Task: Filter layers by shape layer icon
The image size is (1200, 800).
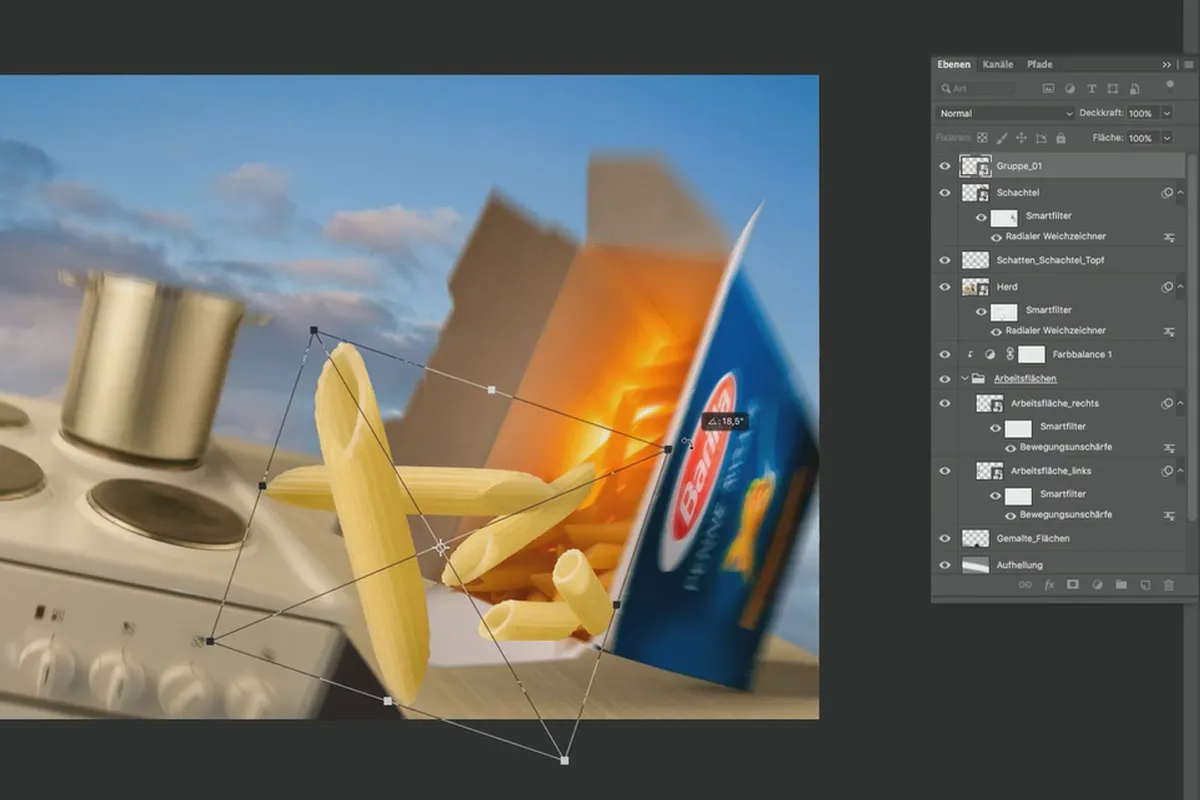Action: tap(1113, 88)
